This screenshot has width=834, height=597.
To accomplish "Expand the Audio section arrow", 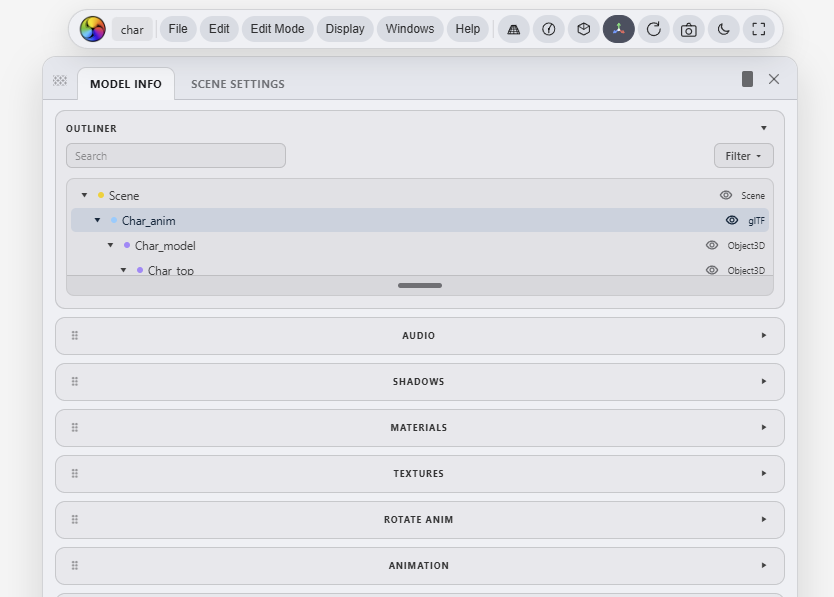I will point(764,336).
